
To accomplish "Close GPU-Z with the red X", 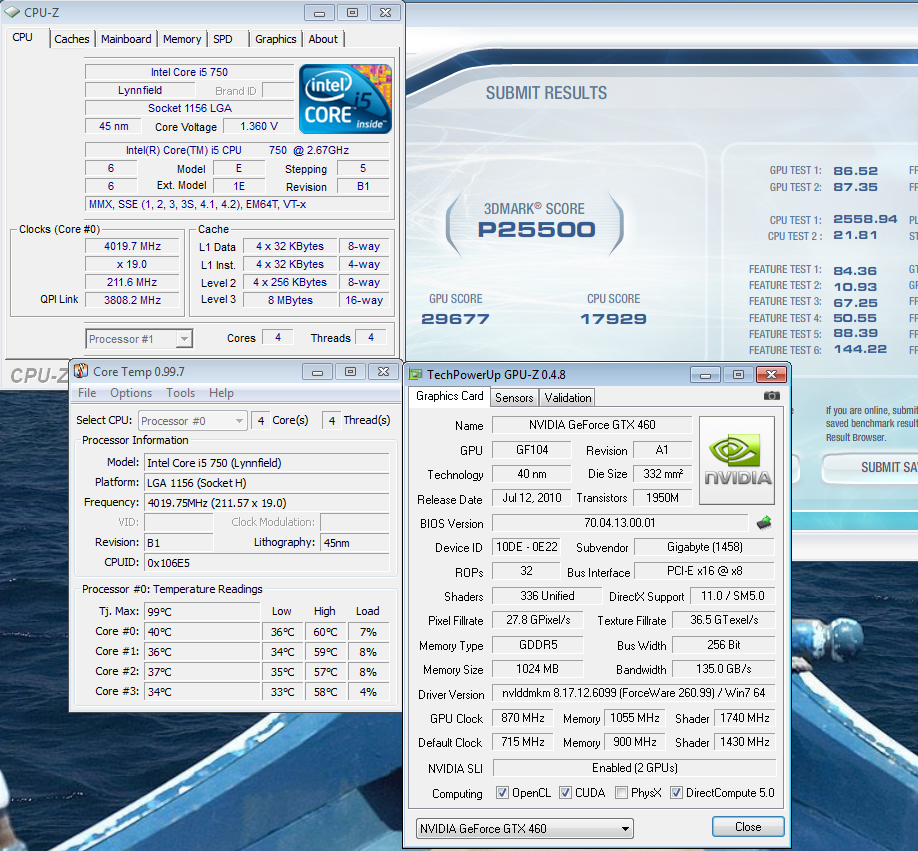I will tap(771, 375).
